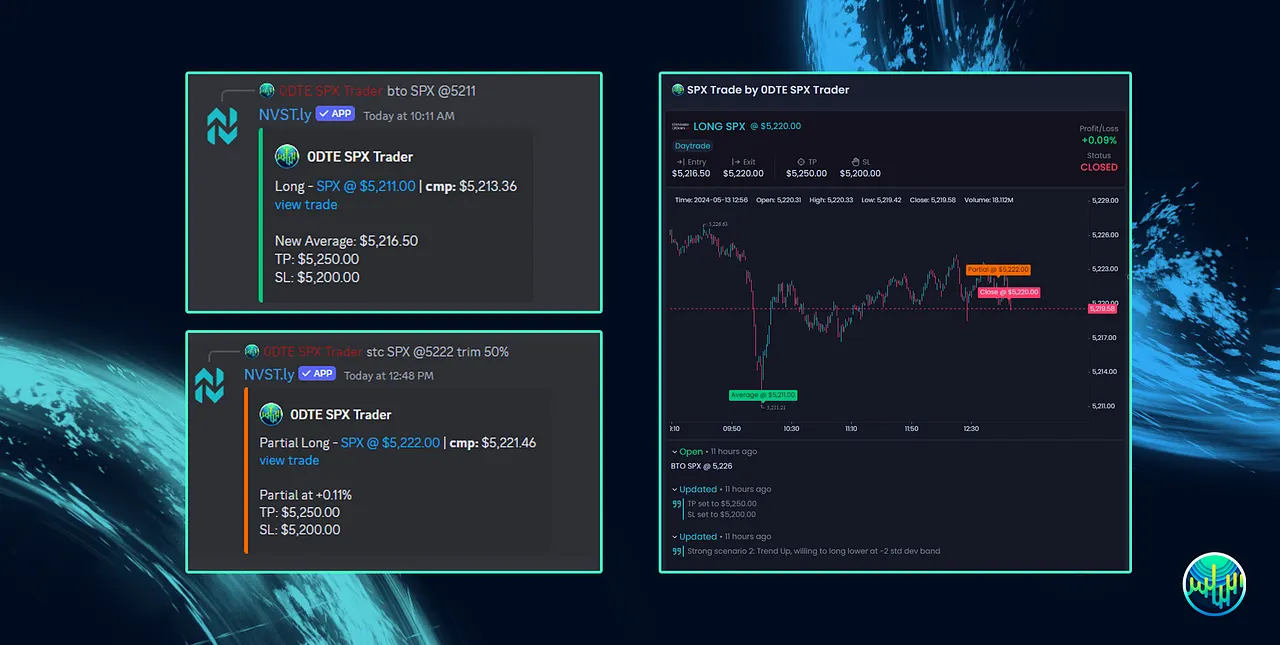This screenshot has width=1280, height=645.
Task: Click embed author icon in the Long SPX card
Action: pos(287,156)
